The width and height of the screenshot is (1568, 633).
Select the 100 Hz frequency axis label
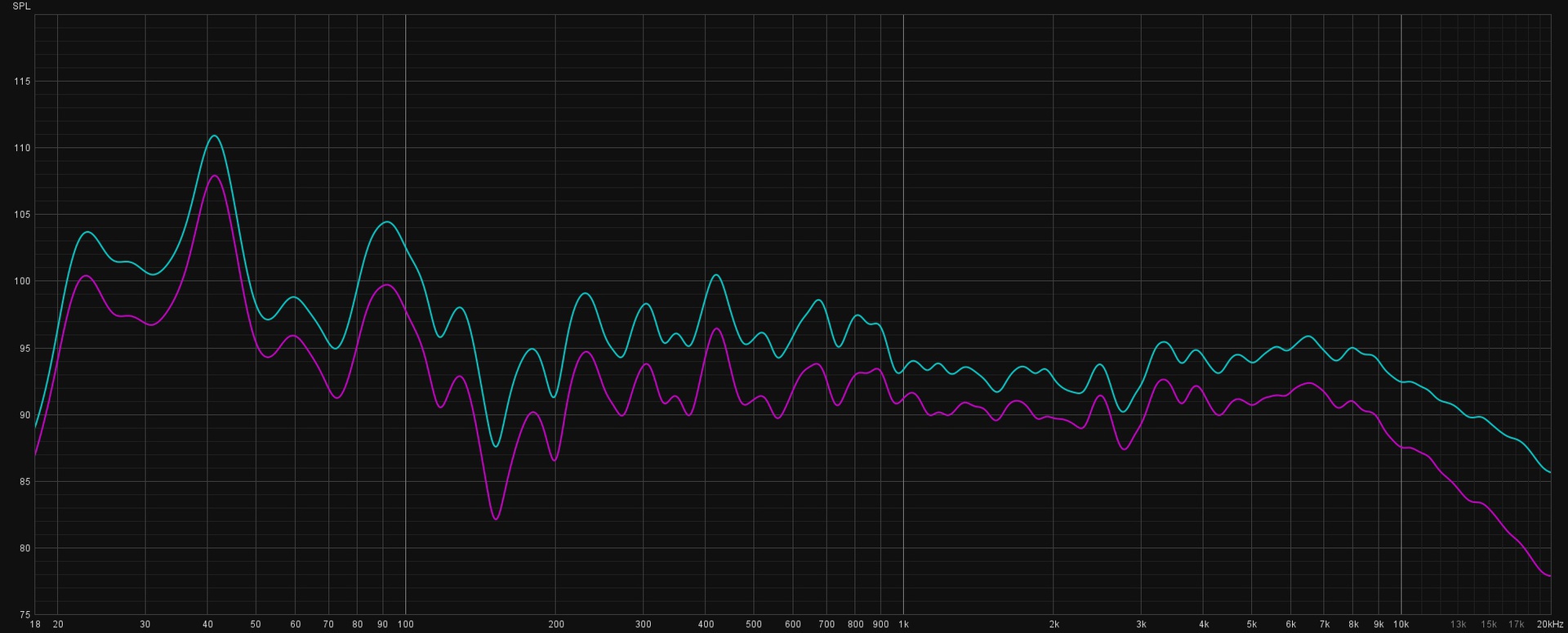(406, 625)
